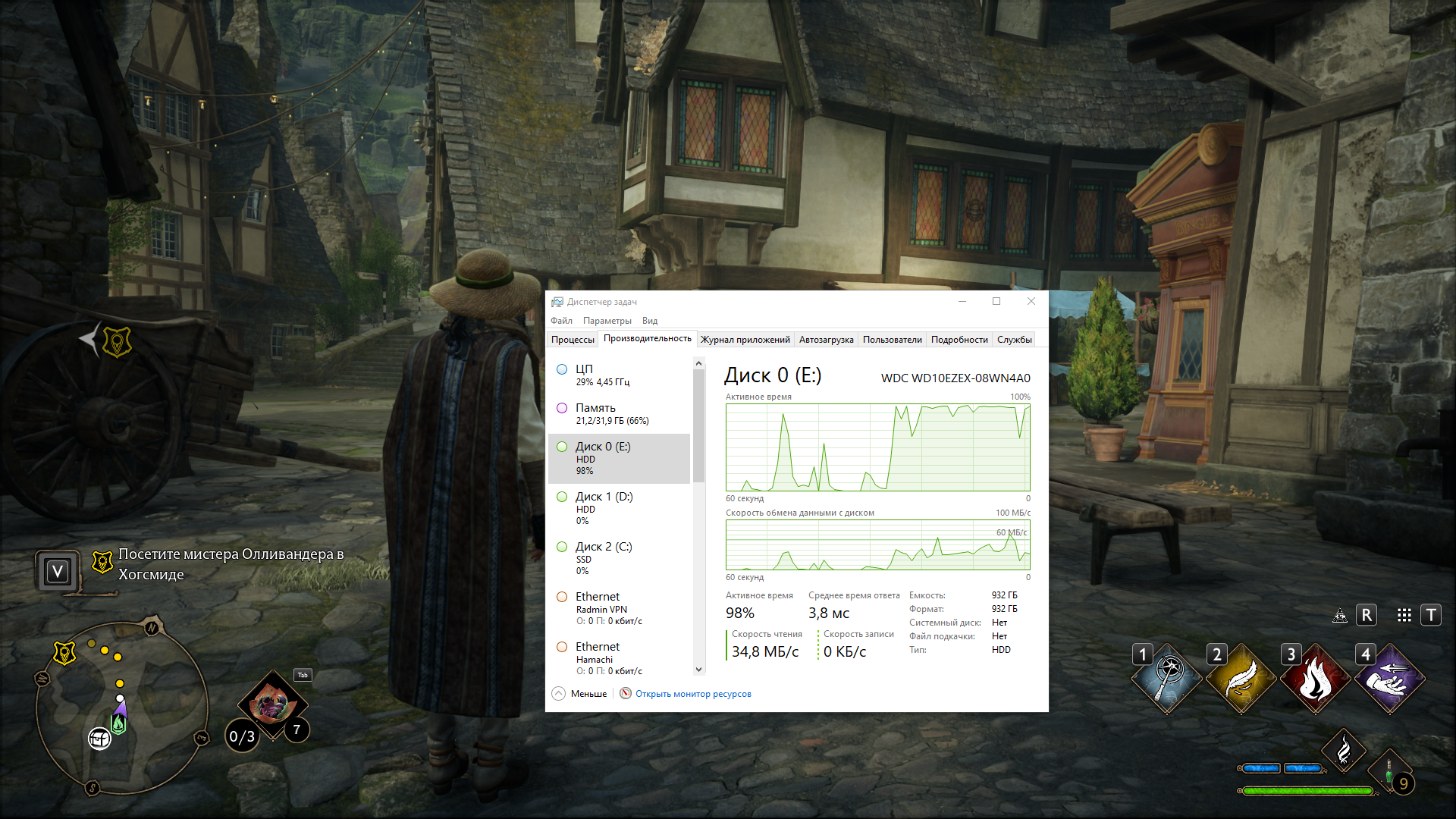The image size is (1456, 819).
Task: Select Диск 1 (D:) entry
Action: [x=619, y=509]
